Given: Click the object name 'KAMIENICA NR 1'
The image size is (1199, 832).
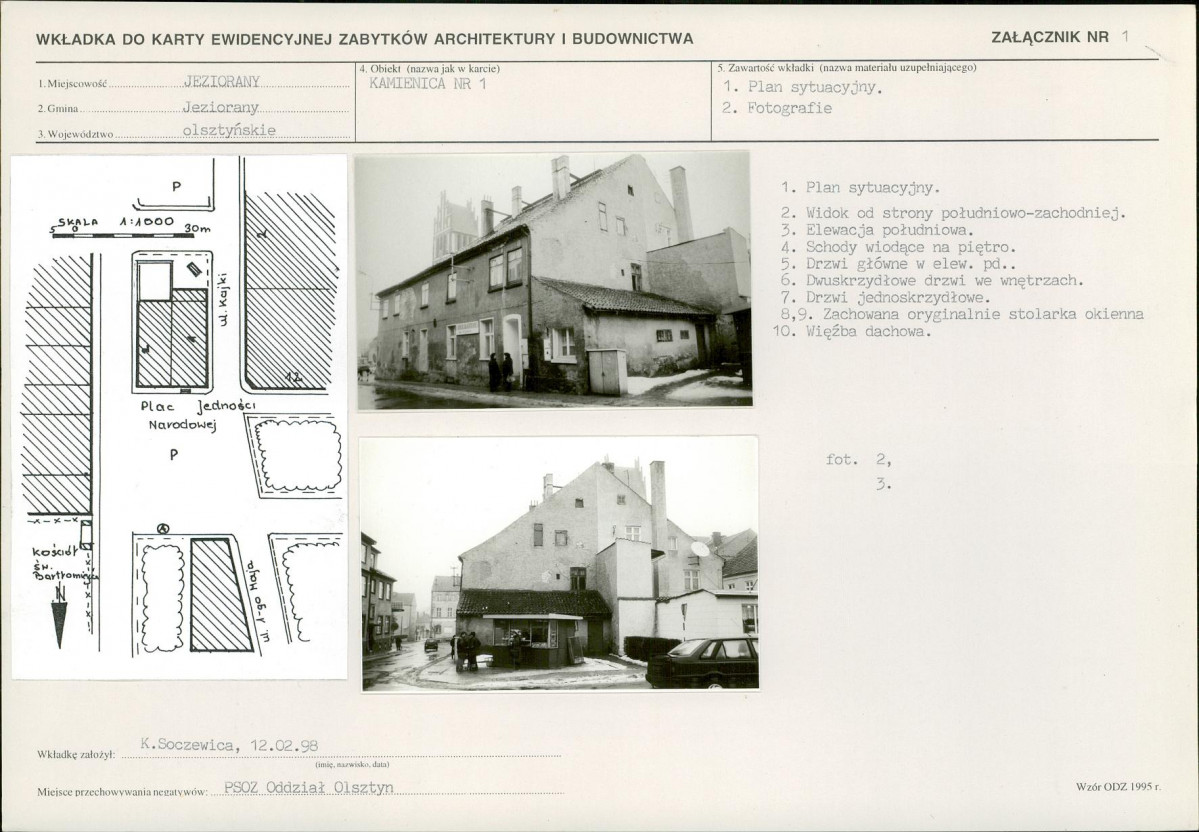Looking at the screenshot, I should tap(427, 83).
